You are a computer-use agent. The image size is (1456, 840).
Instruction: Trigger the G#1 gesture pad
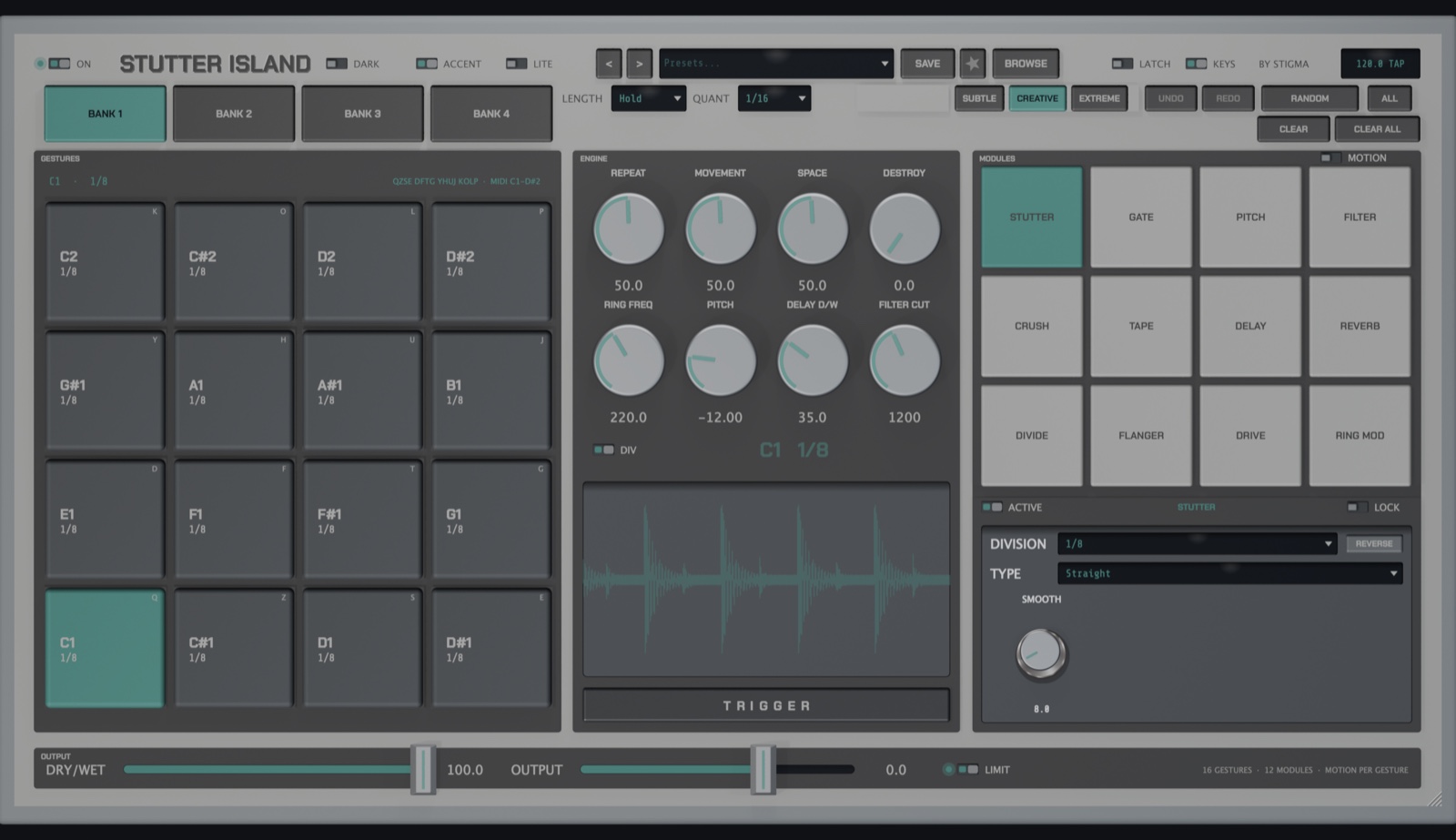pyautogui.click(x=105, y=391)
